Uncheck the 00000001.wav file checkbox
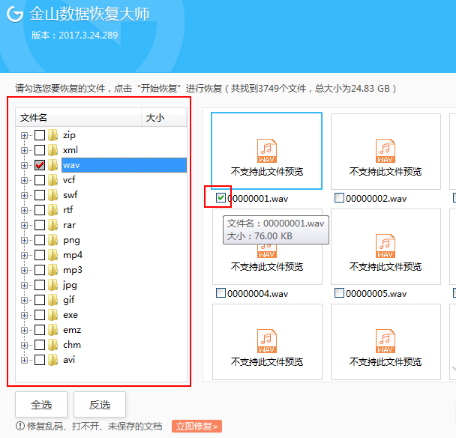The height and width of the screenshot is (438, 456). tap(221, 198)
